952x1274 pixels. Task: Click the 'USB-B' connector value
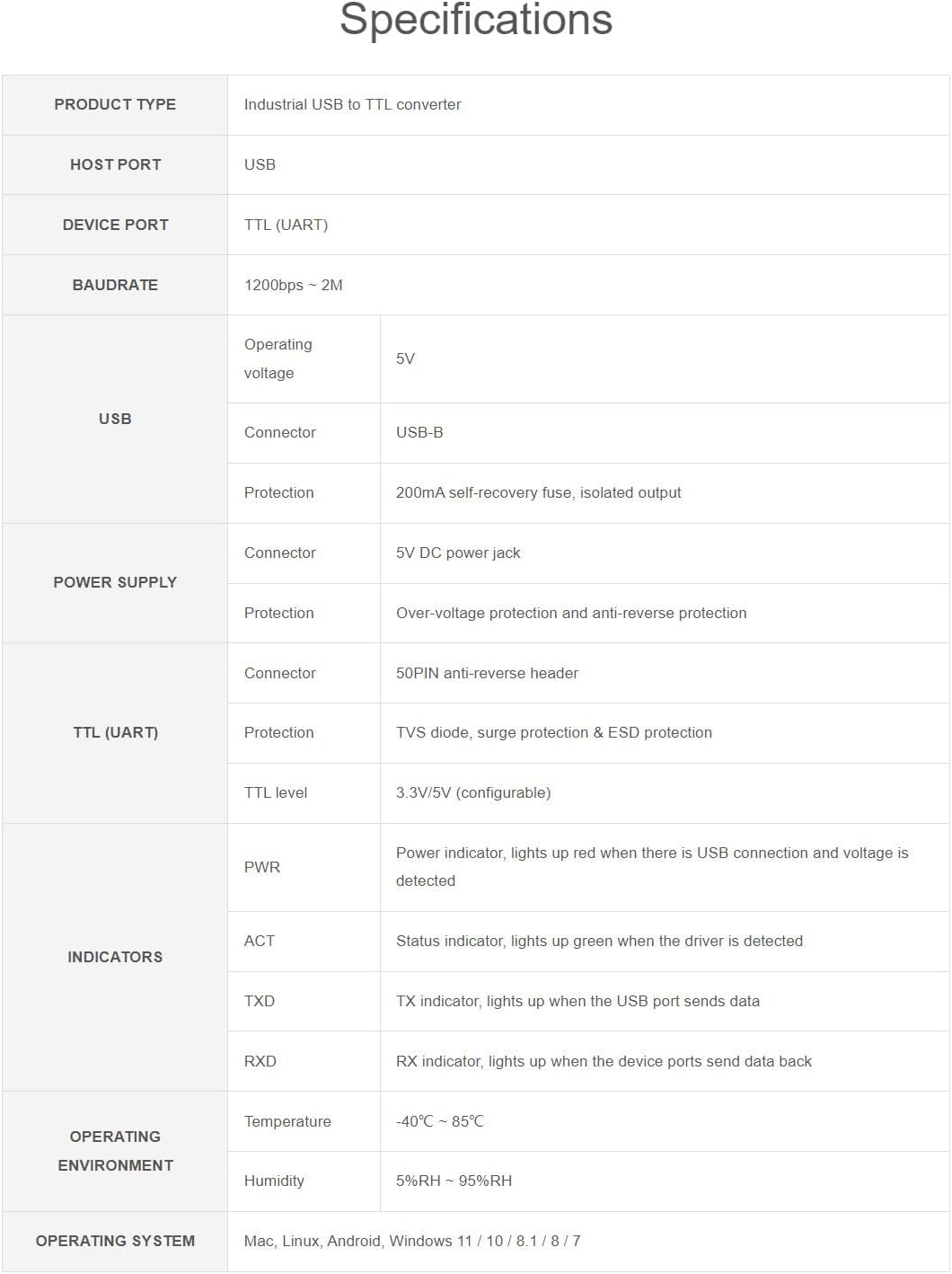[x=419, y=432]
